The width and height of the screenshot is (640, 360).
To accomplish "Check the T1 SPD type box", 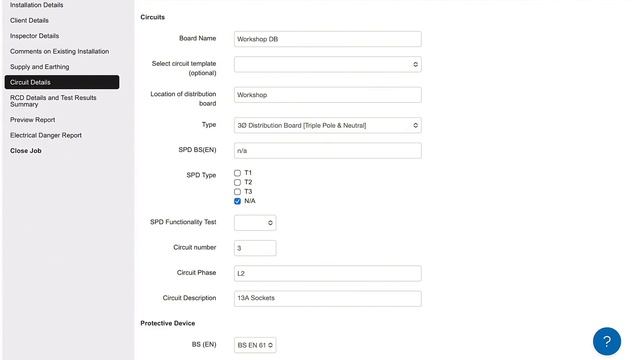I will (237, 173).
